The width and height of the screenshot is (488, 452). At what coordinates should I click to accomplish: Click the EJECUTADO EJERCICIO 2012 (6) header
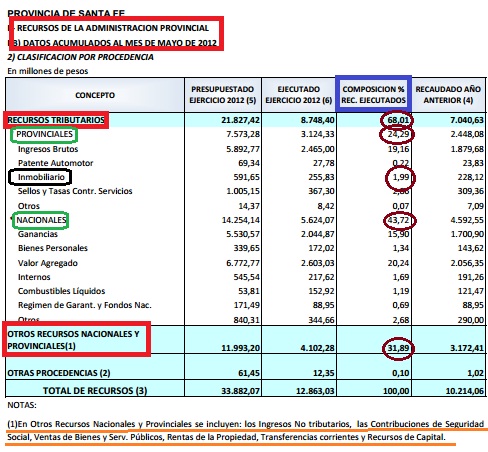pyautogui.click(x=299, y=95)
